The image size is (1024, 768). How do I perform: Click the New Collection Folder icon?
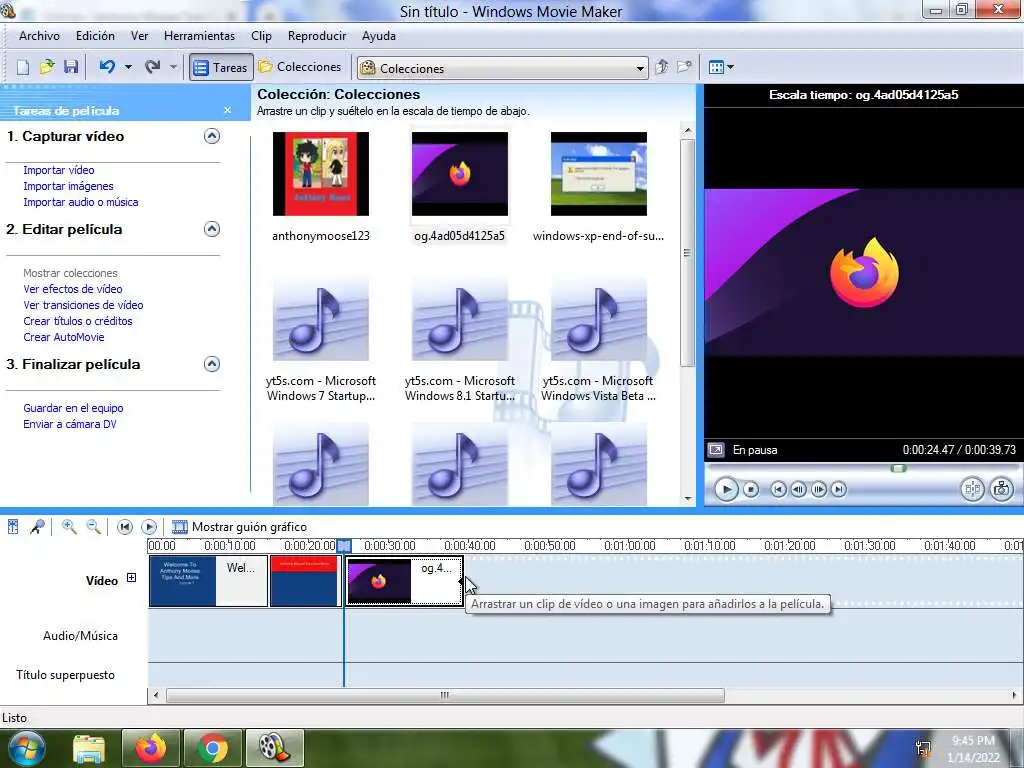tap(684, 67)
